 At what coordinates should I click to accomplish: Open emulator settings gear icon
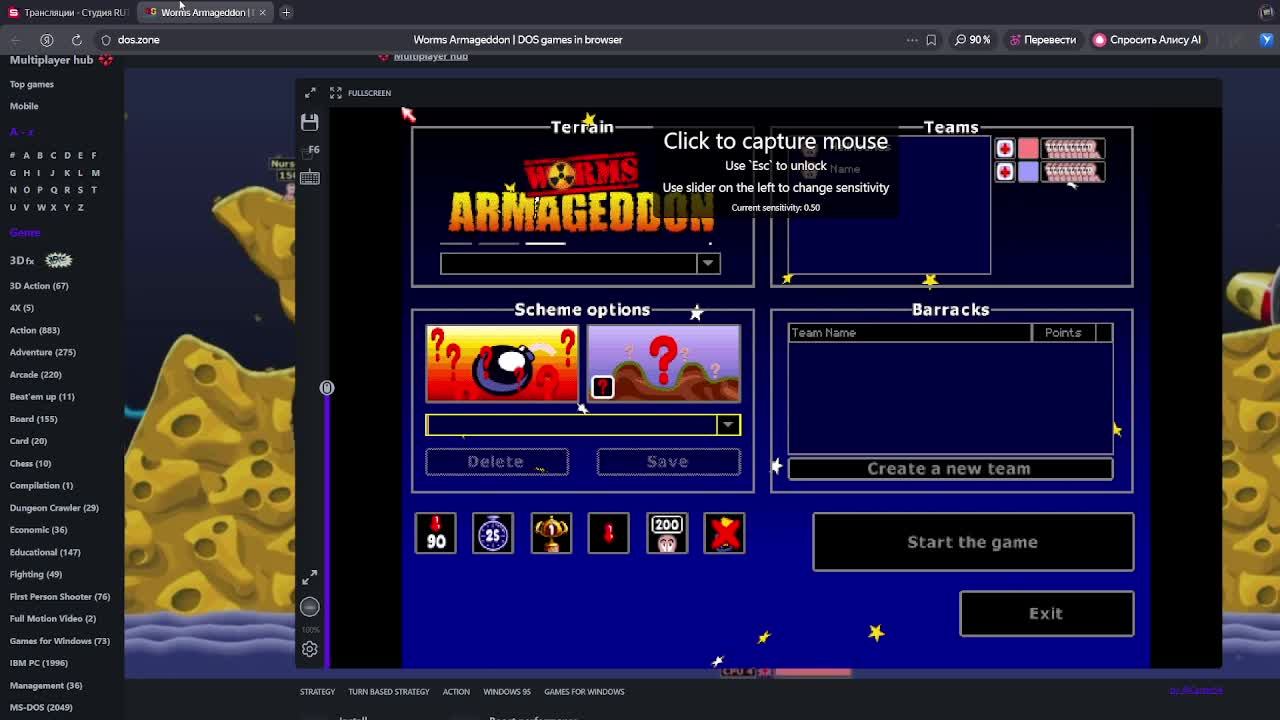pyautogui.click(x=310, y=649)
